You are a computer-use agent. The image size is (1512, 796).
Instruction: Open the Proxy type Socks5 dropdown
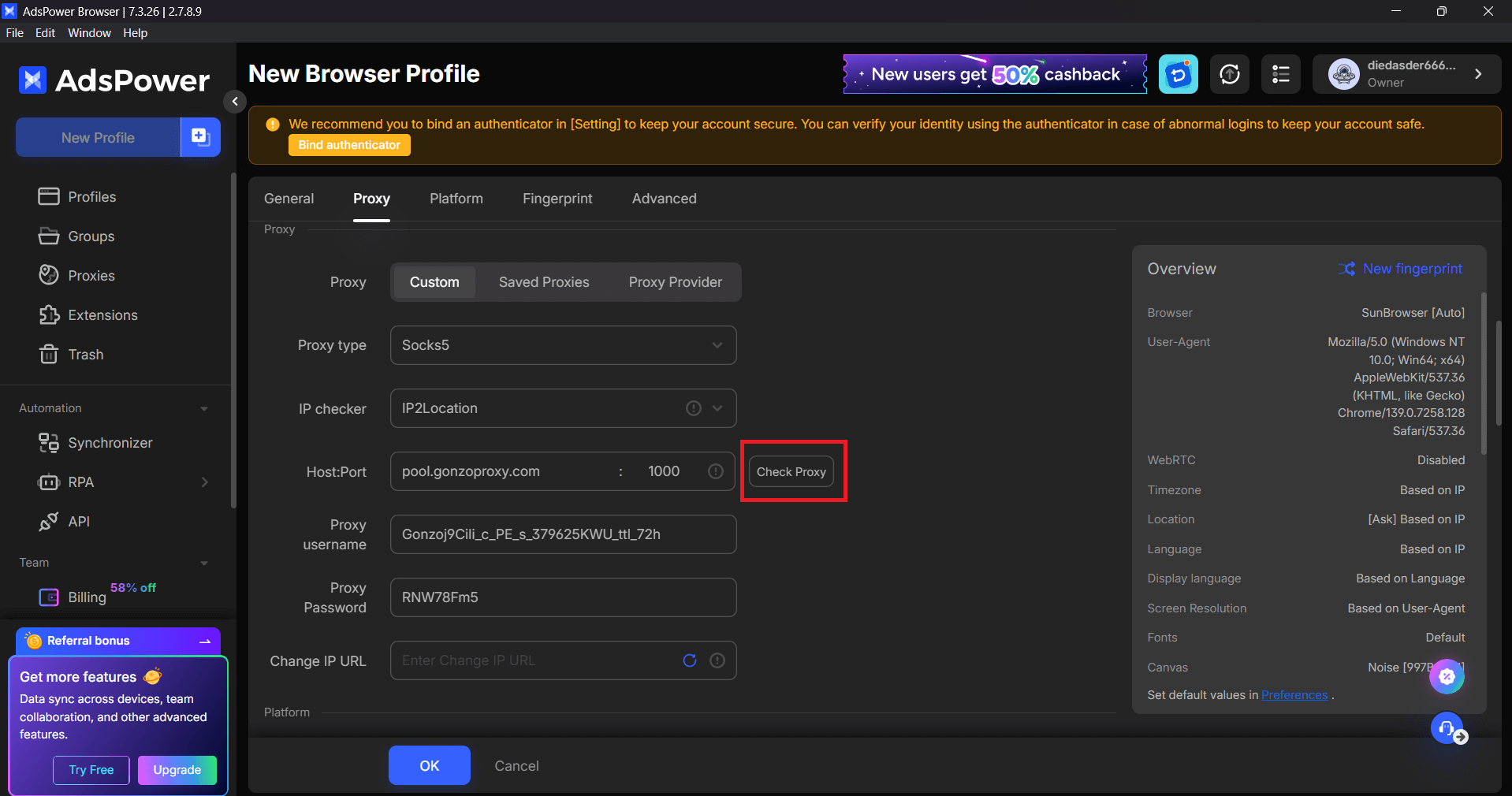click(564, 345)
